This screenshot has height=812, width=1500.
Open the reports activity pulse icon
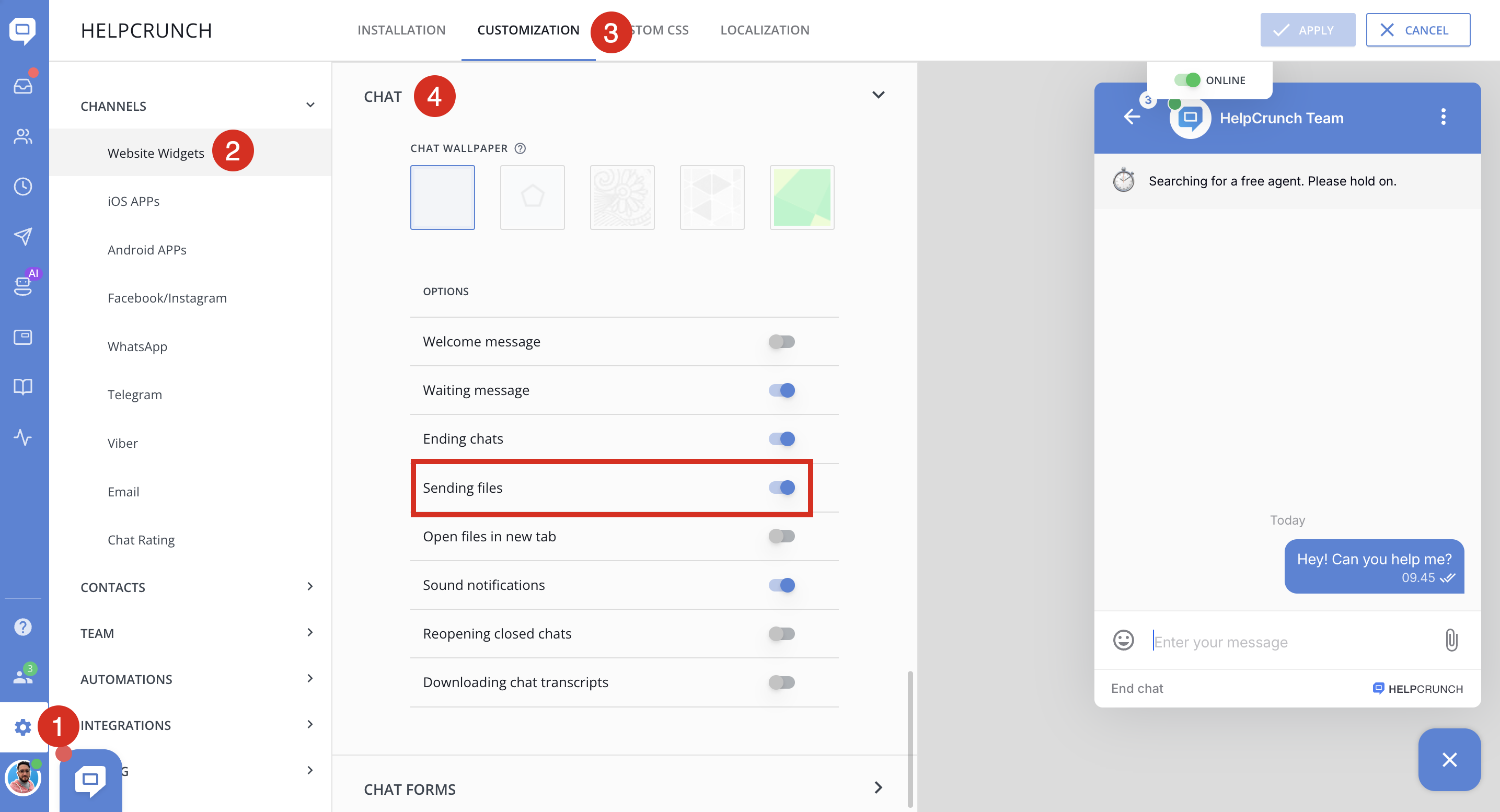[22, 437]
